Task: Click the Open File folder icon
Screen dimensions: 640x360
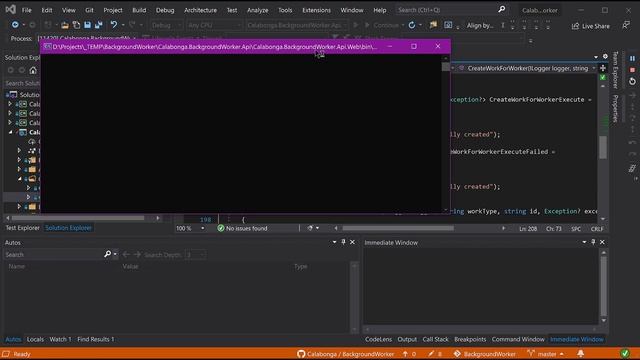Action: coord(65,25)
